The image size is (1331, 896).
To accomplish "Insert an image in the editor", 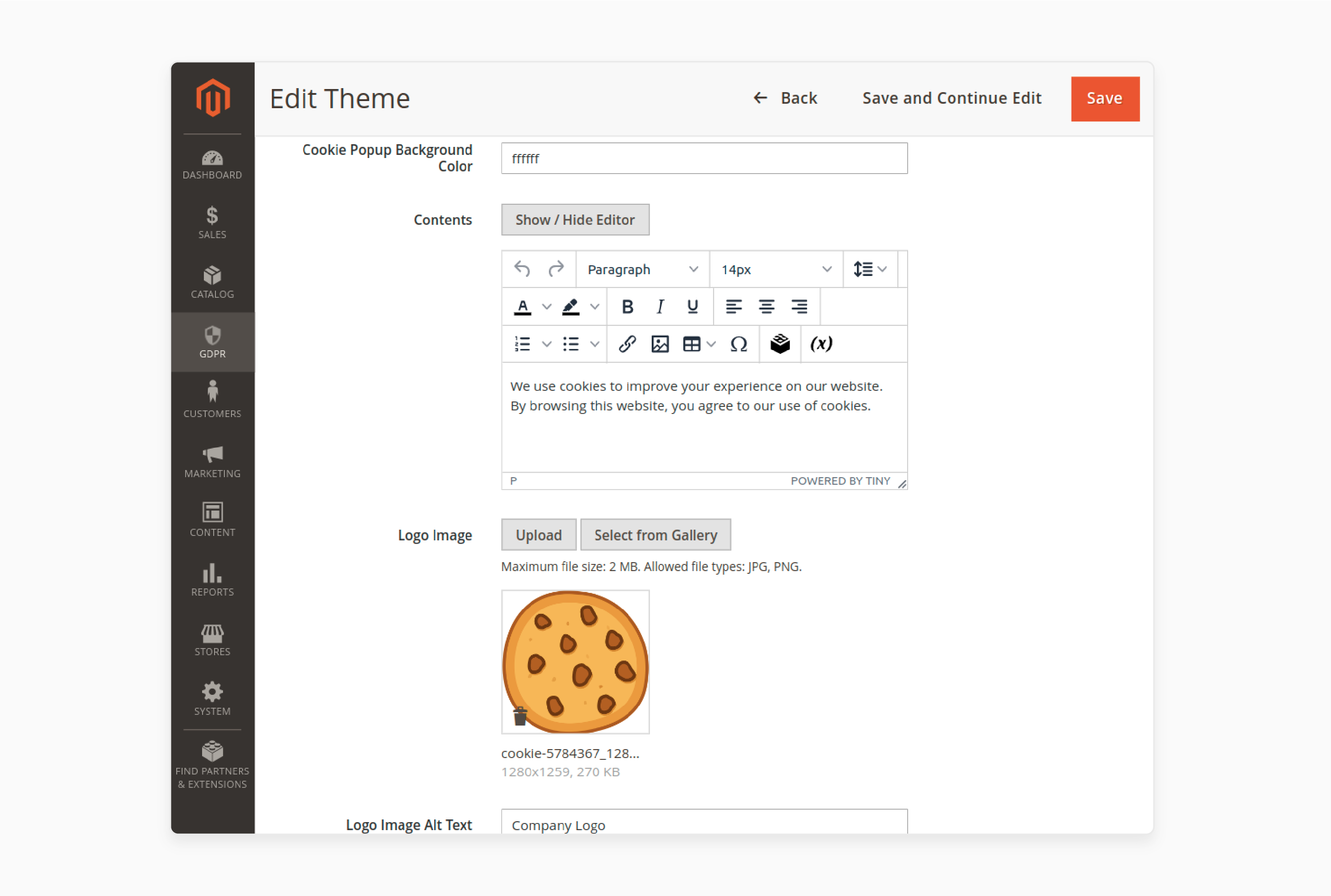I will pyautogui.click(x=660, y=344).
